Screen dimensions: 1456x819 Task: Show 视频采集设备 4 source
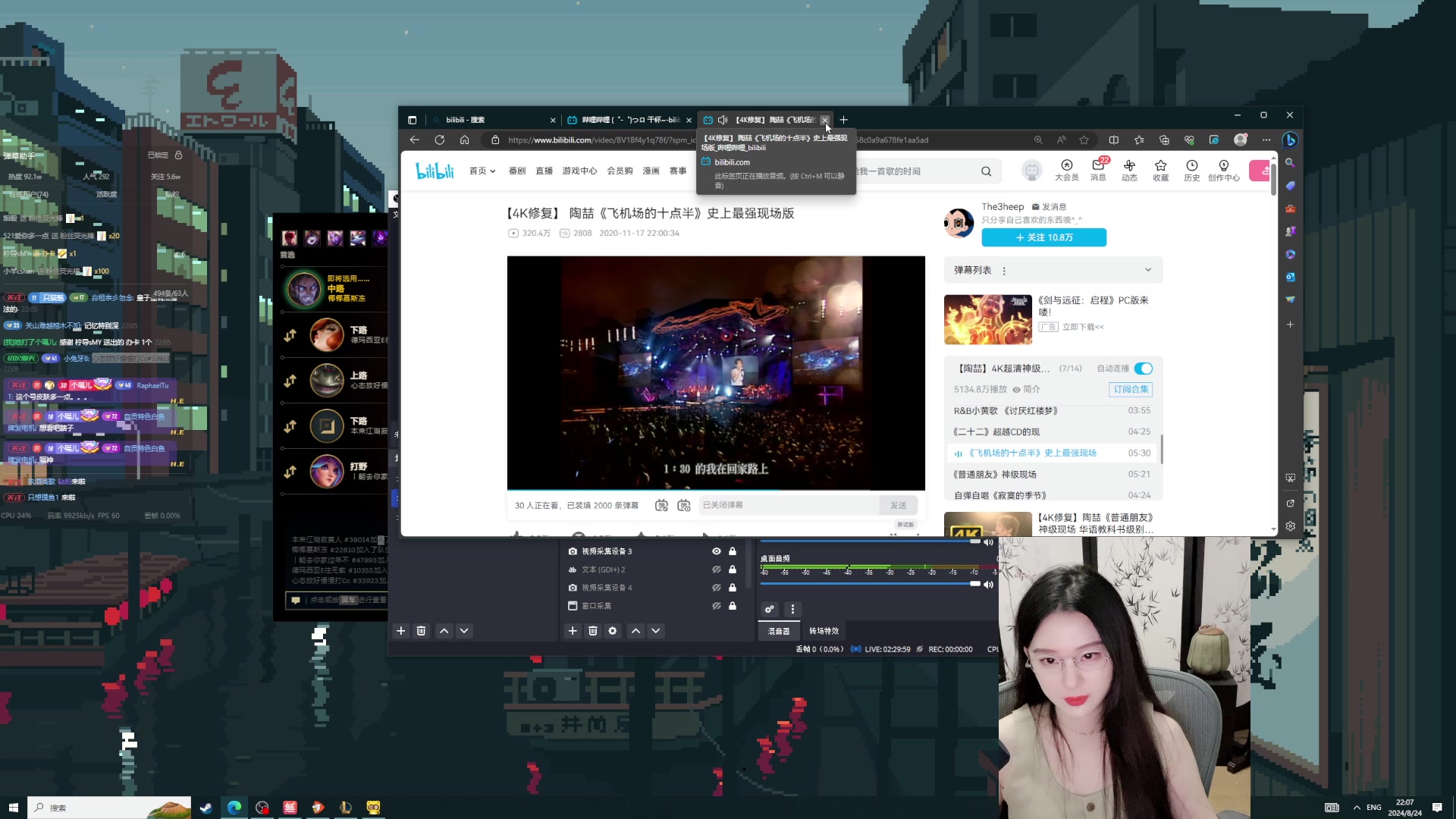716,588
